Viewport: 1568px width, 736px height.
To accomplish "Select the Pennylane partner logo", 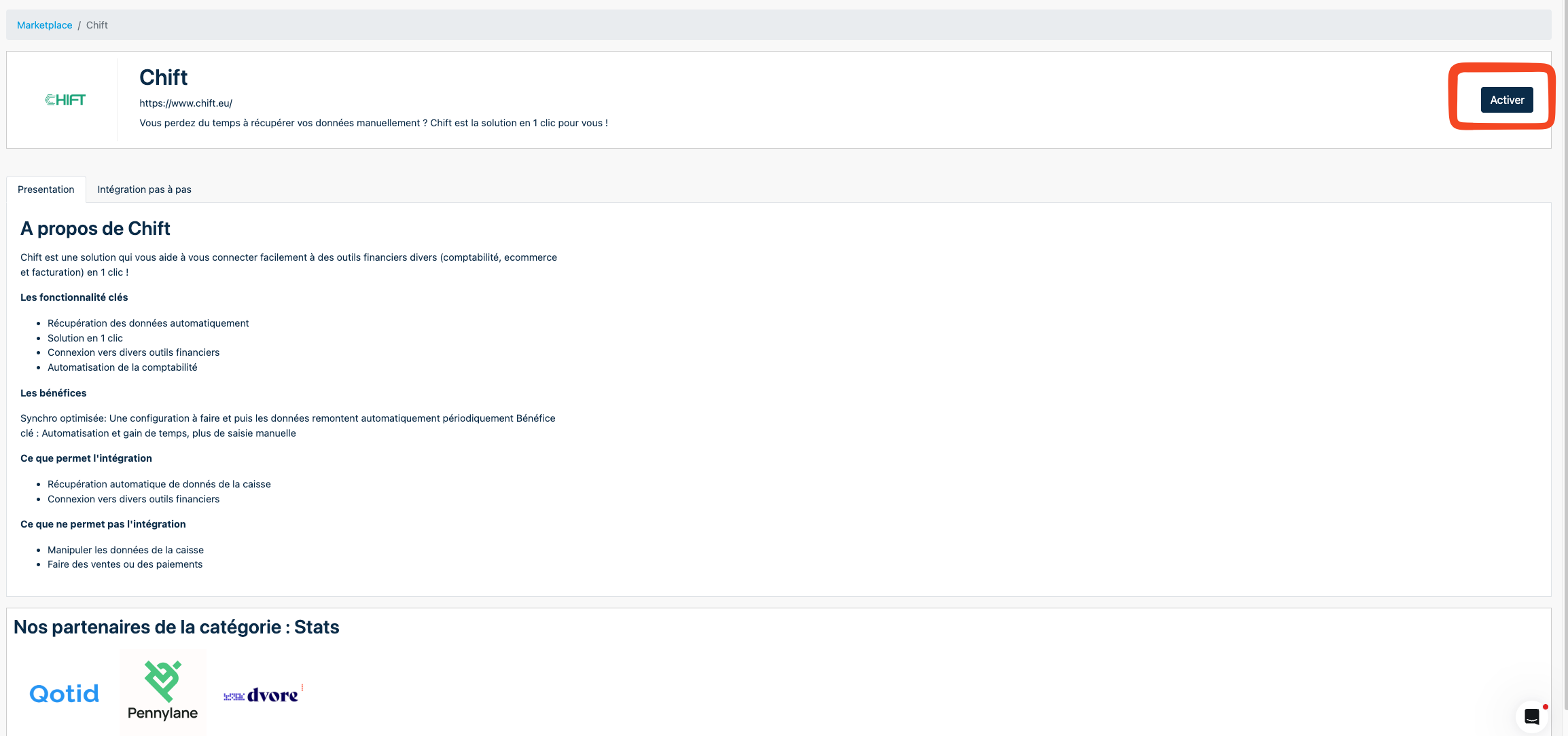I will coord(163,691).
